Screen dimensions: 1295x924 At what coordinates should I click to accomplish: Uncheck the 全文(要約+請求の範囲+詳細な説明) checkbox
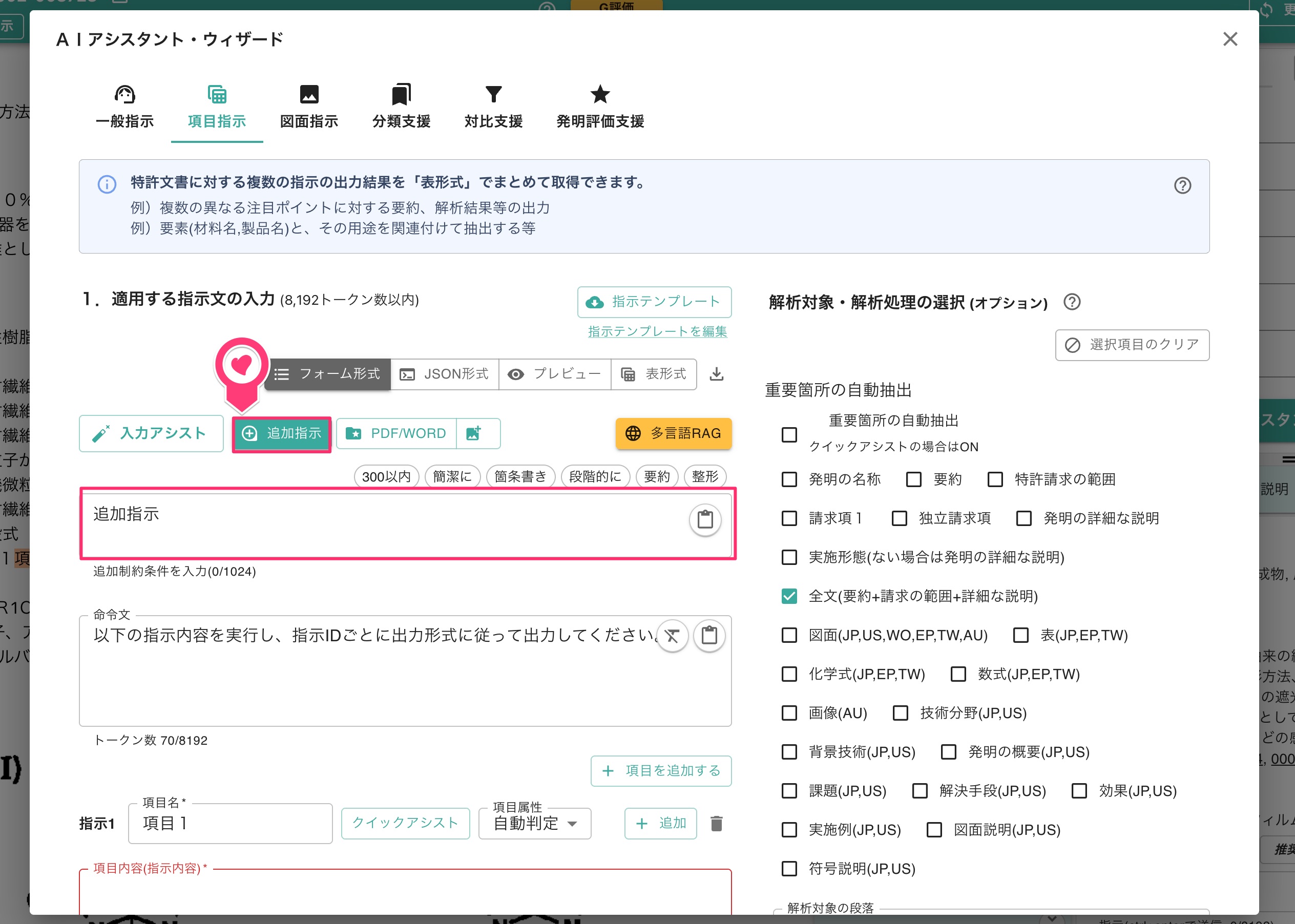point(789,596)
